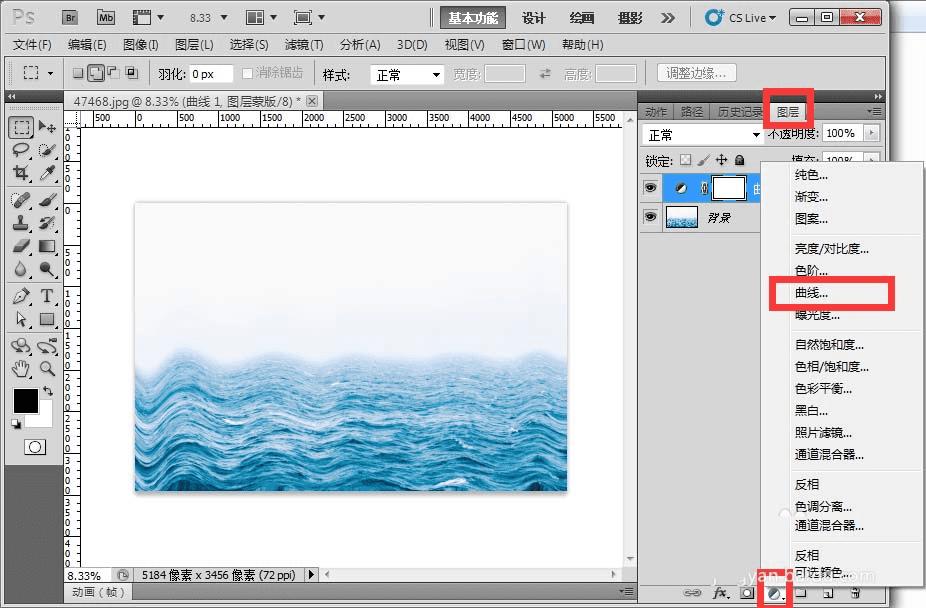Image resolution: width=926 pixels, height=608 pixels.
Task: Open the 滤镜(T) menu
Action: coord(304,45)
